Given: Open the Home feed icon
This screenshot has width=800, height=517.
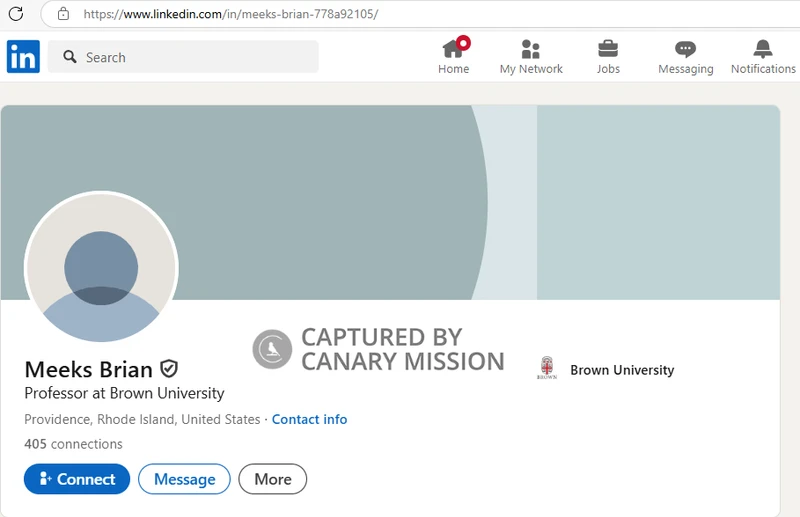Looking at the screenshot, I should pyautogui.click(x=454, y=48).
